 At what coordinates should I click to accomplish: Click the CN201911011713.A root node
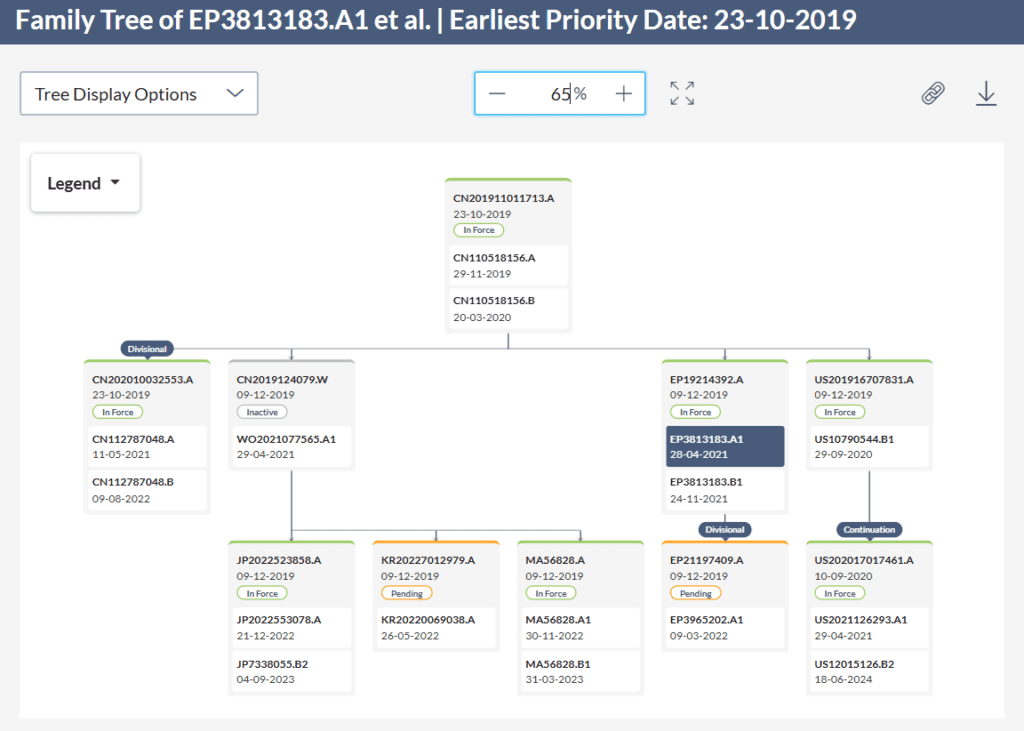tap(508, 198)
